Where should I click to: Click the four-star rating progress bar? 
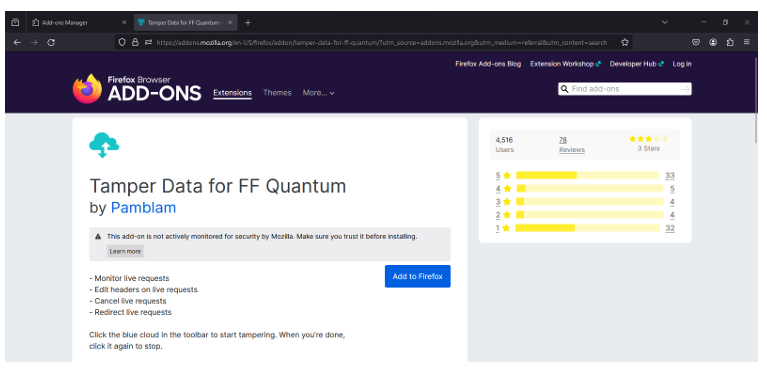[590, 188]
